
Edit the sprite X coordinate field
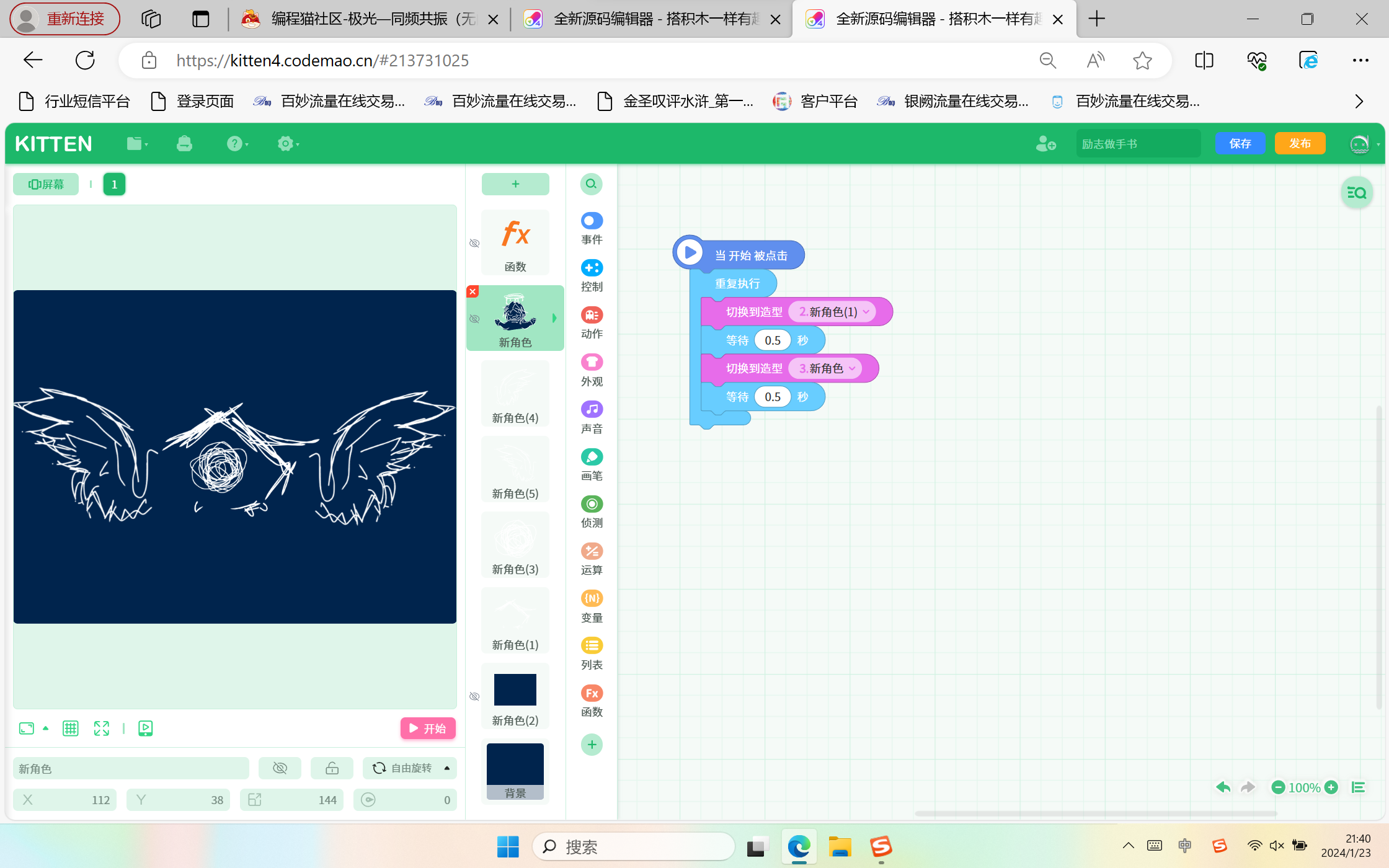[65, 800]
